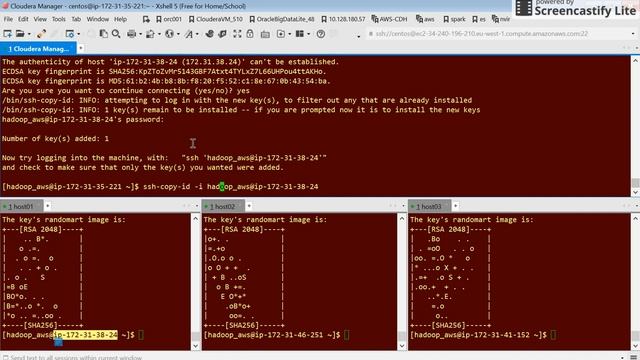640x360 pixels.
Task: Click the start logging icon
Action: (281, 34)
